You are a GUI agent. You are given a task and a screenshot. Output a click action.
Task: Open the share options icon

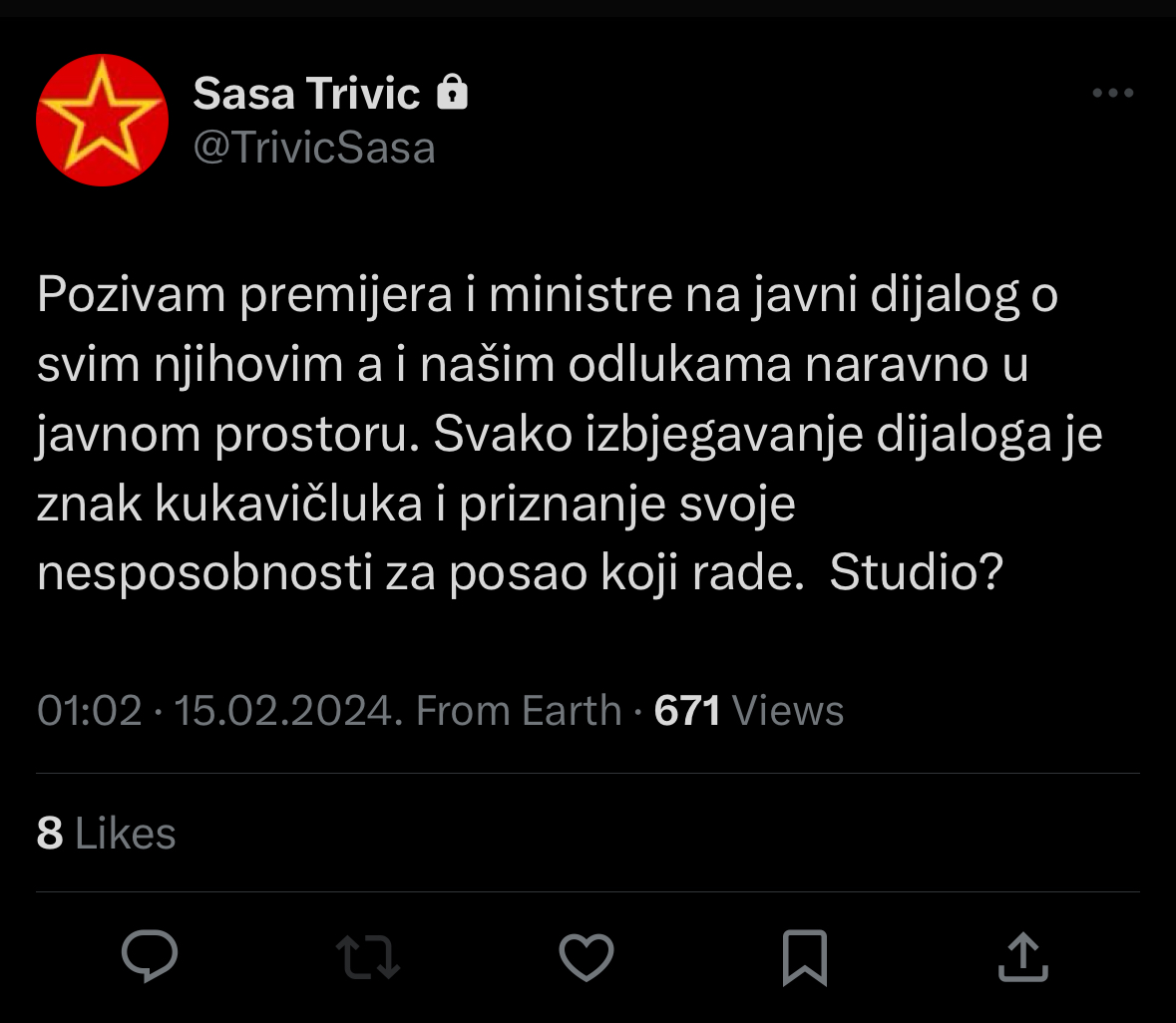(x=1022, y=956)
